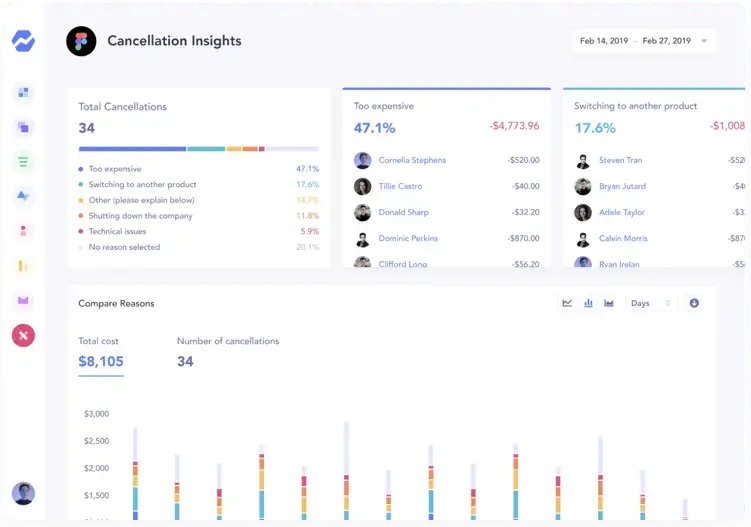
Task: Click the Technical issues legend row
Action: [199, 231]
